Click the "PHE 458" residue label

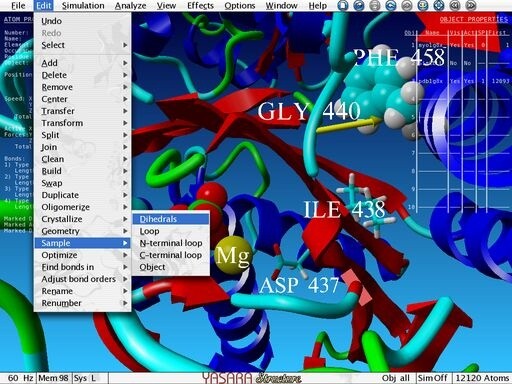[x=399, y=57]
